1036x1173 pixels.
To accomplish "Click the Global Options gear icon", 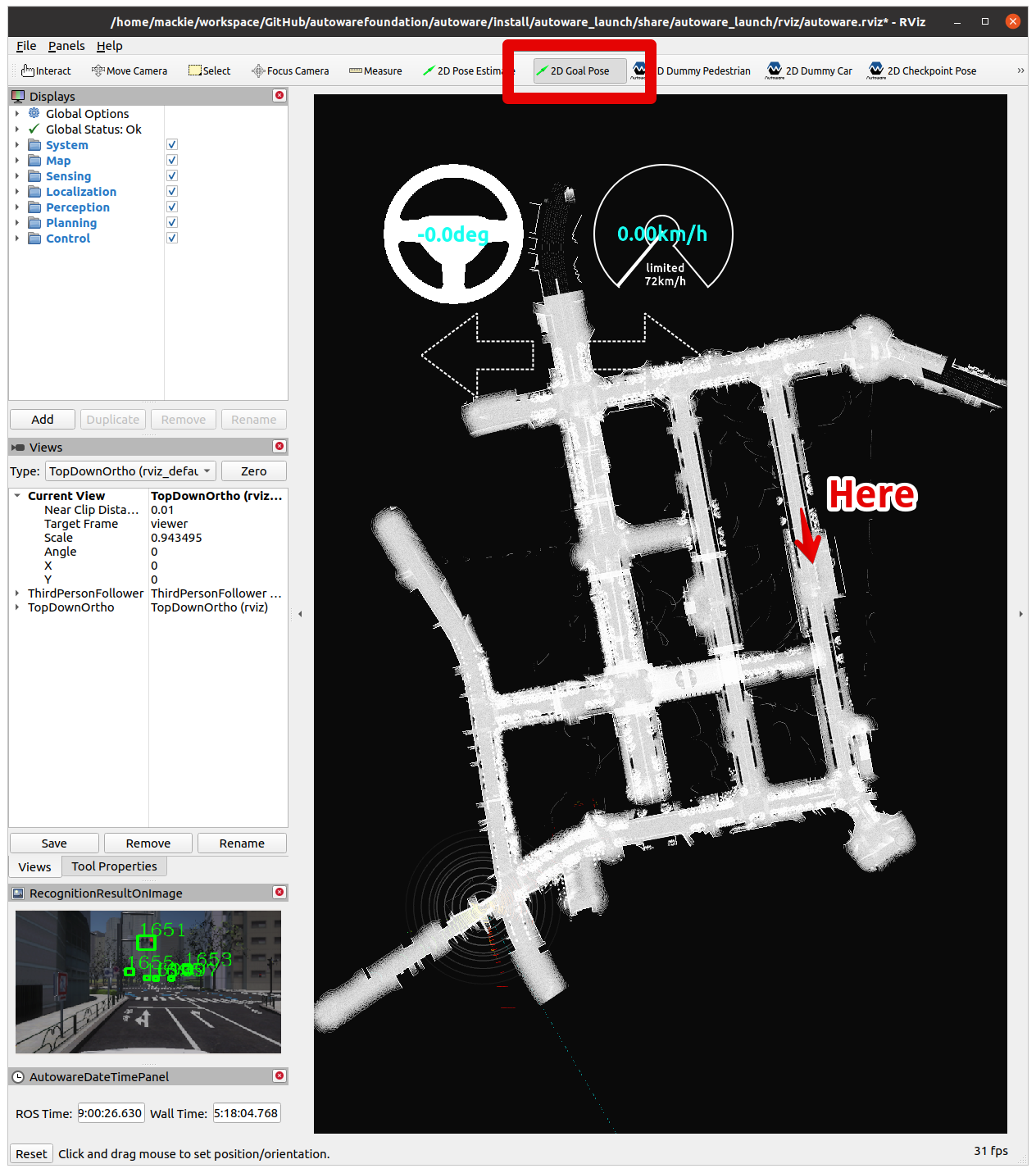I will click(x=34, y=113).
